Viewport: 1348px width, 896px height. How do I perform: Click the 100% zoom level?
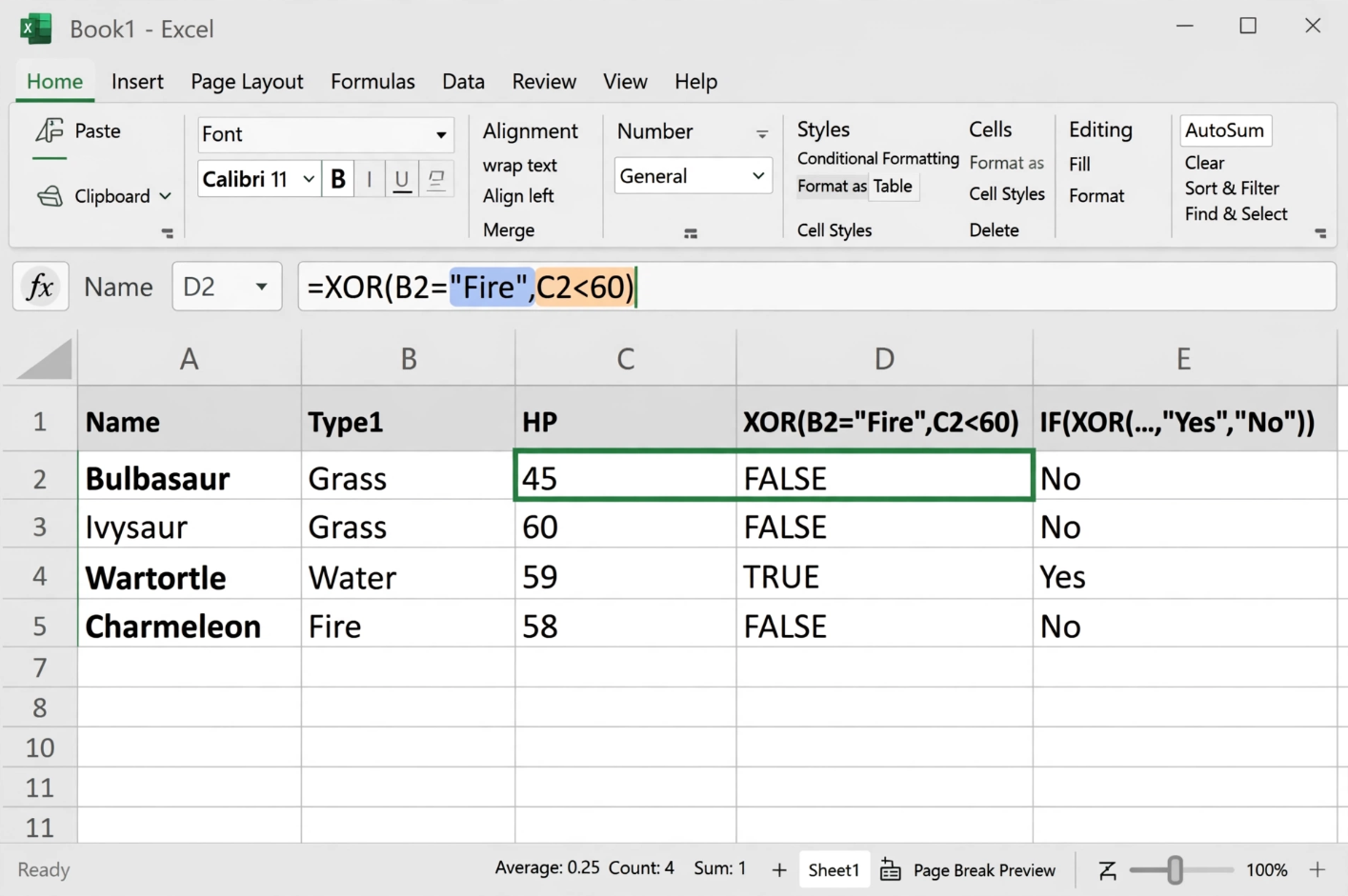point(1266,869)
